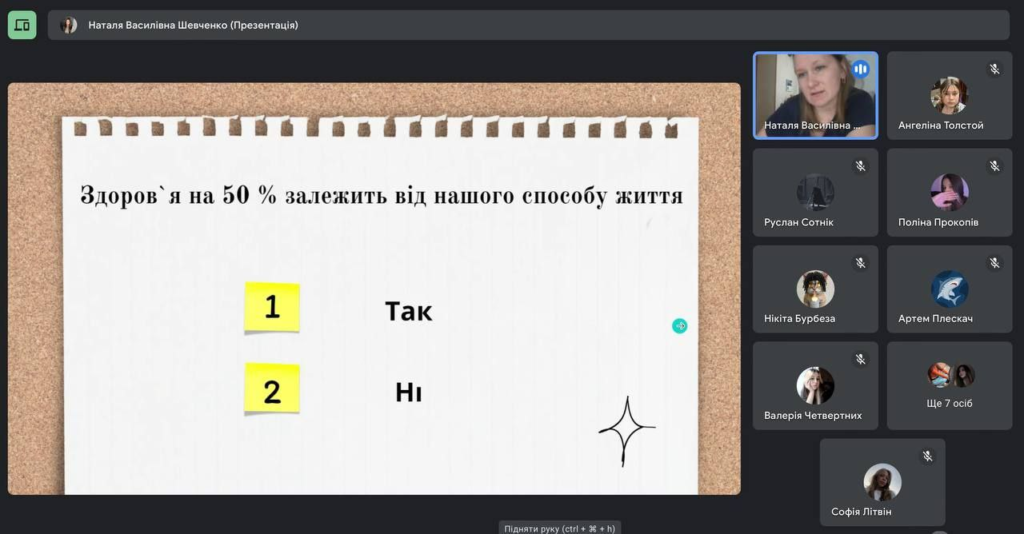Select Руслан Сотнік participant tile
Image resolution: width=1024 pixels, height=534 pixels.
pos(816,193)
